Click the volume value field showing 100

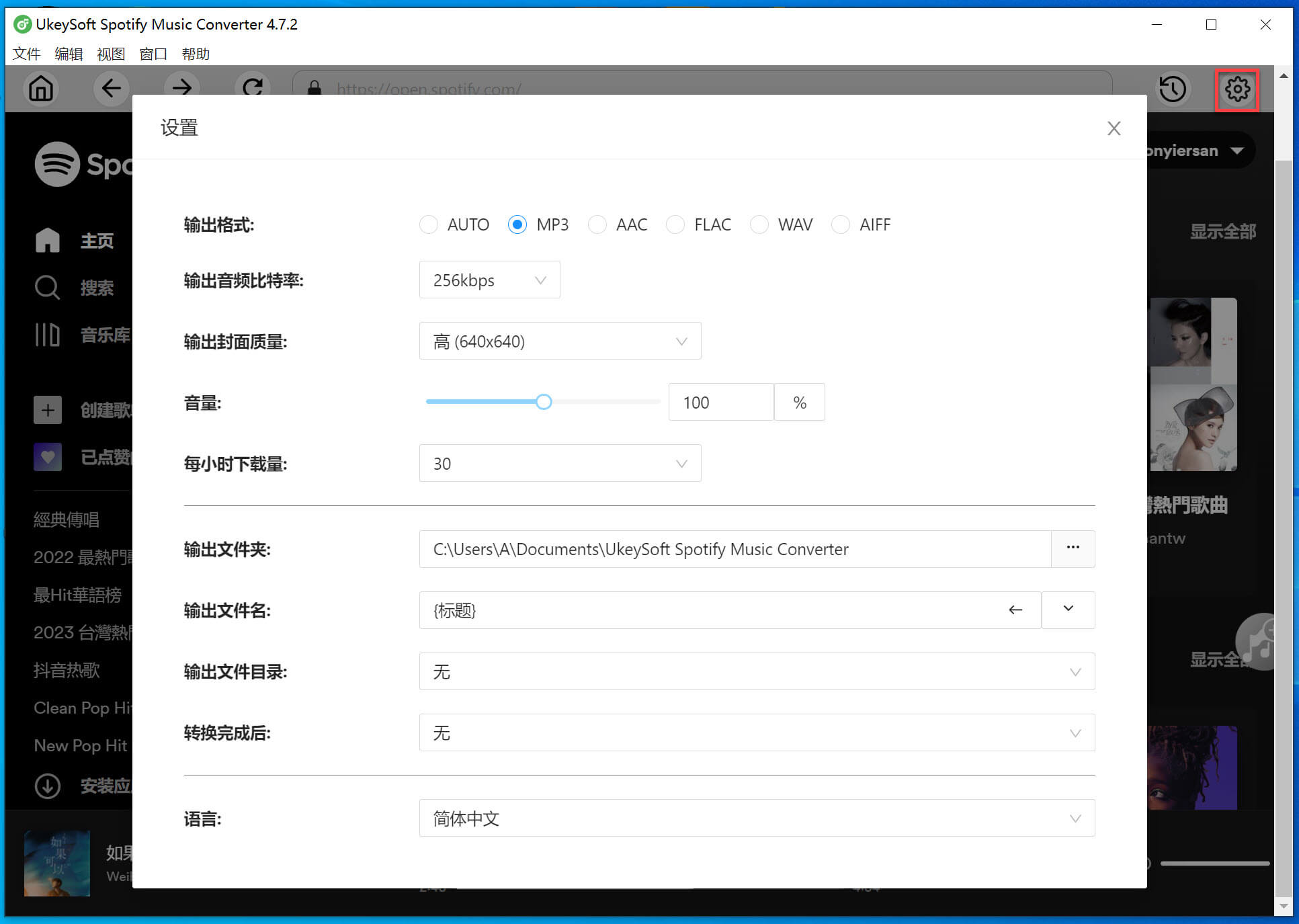click(x=720, y=402)
